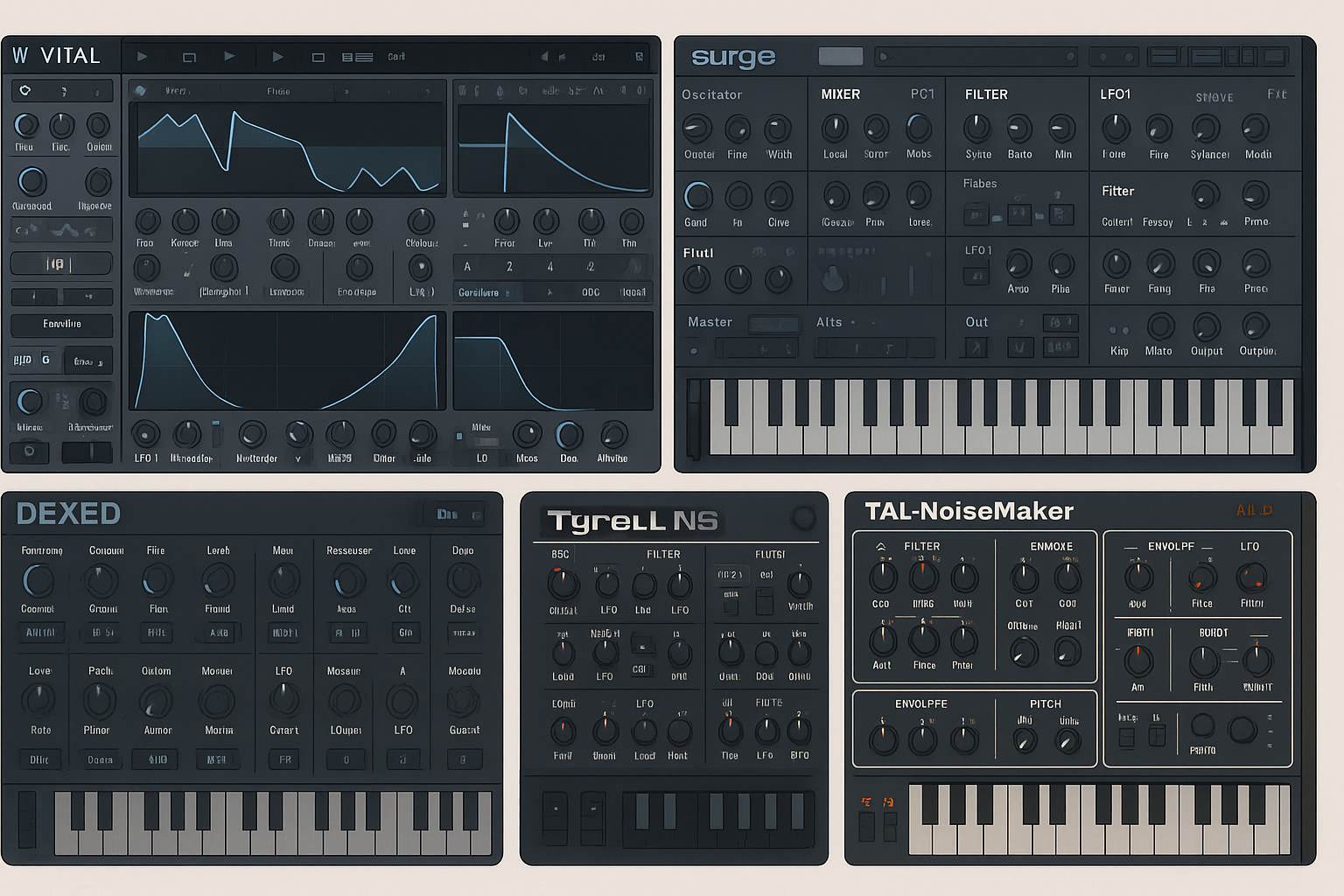Viewport: 1344px width, 896px height.
Task: Toggle the small blue switch left of Vital's LO label
Action: (459, 436)
